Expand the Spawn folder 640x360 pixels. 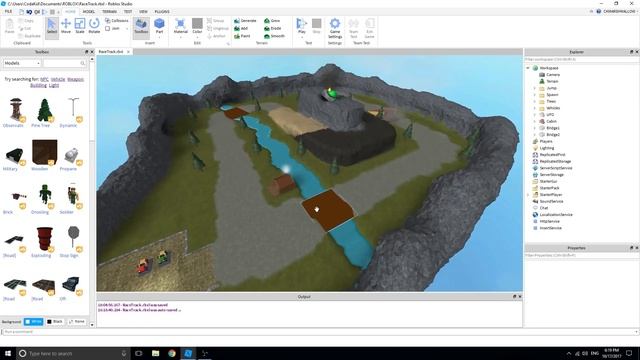click(535, 95)
